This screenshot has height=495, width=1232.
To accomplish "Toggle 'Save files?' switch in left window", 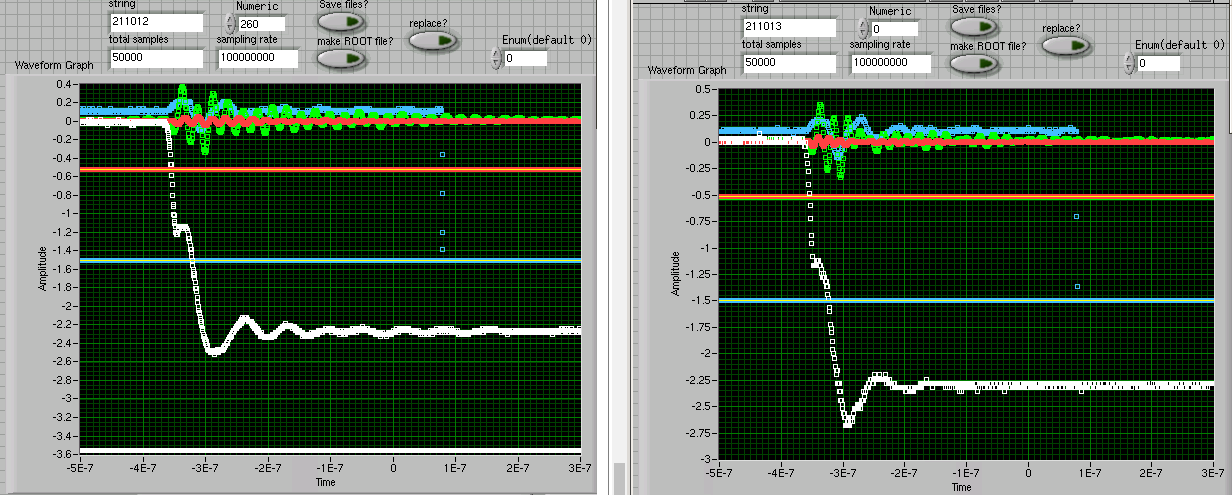I will tap(342, 24).
